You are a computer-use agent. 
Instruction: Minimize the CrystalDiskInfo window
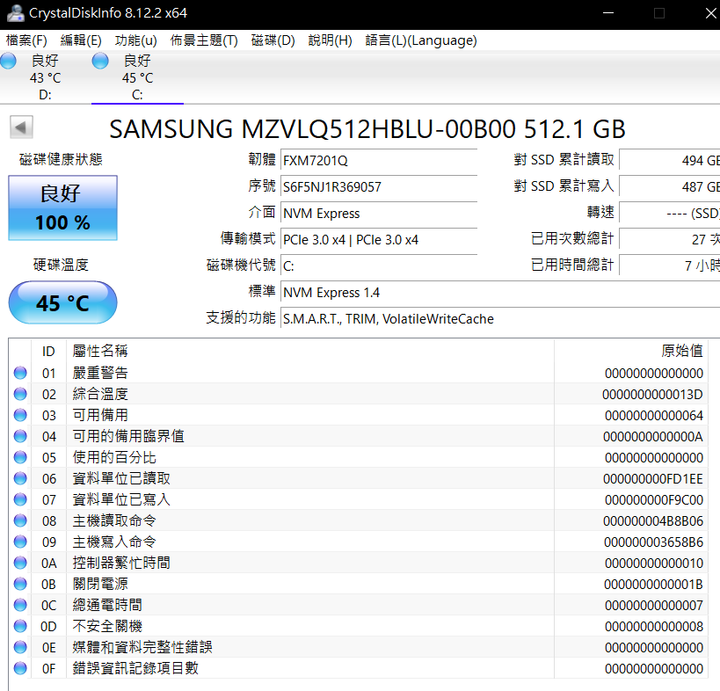coord(608,13)
